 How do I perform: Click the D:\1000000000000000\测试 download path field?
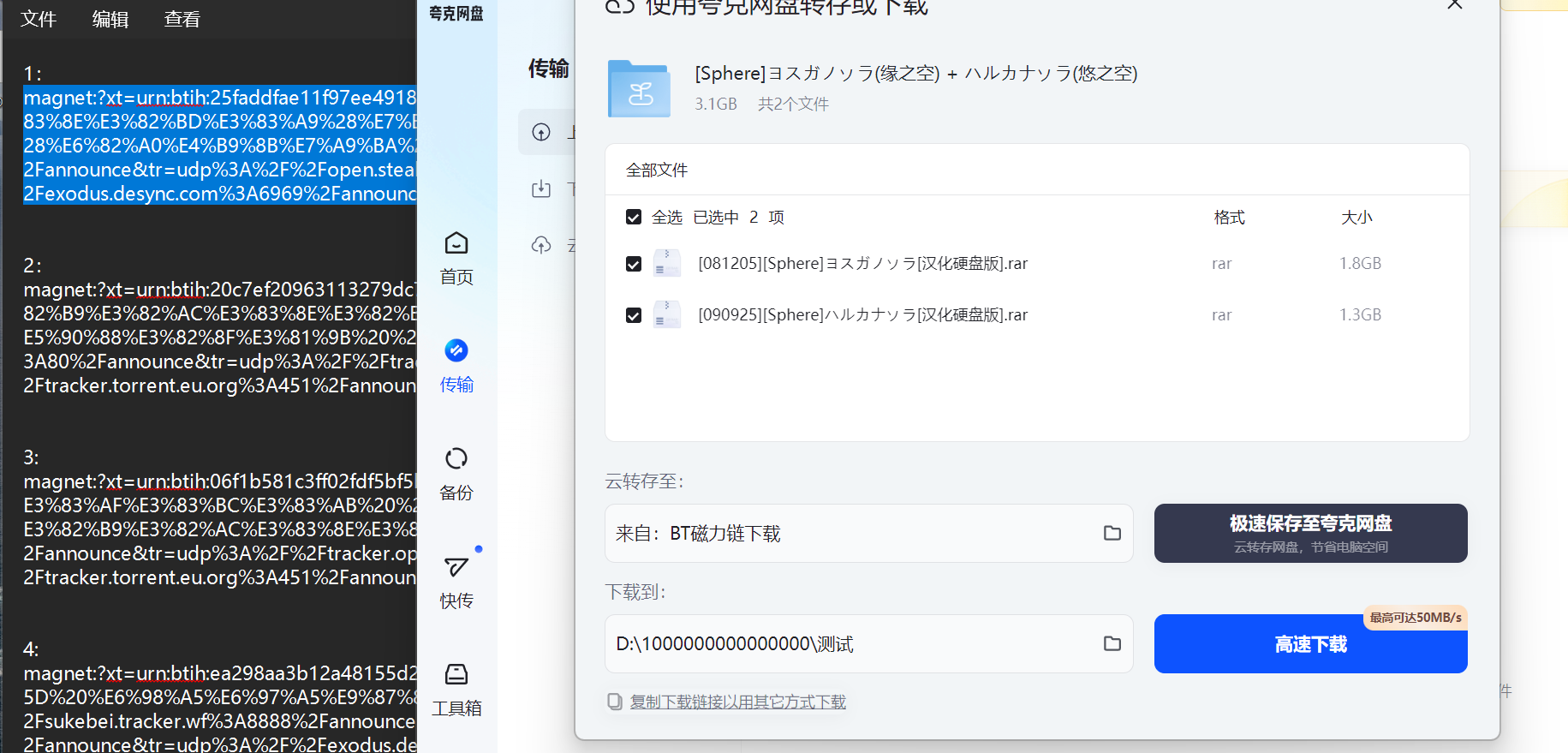click(x=869, y=643)
